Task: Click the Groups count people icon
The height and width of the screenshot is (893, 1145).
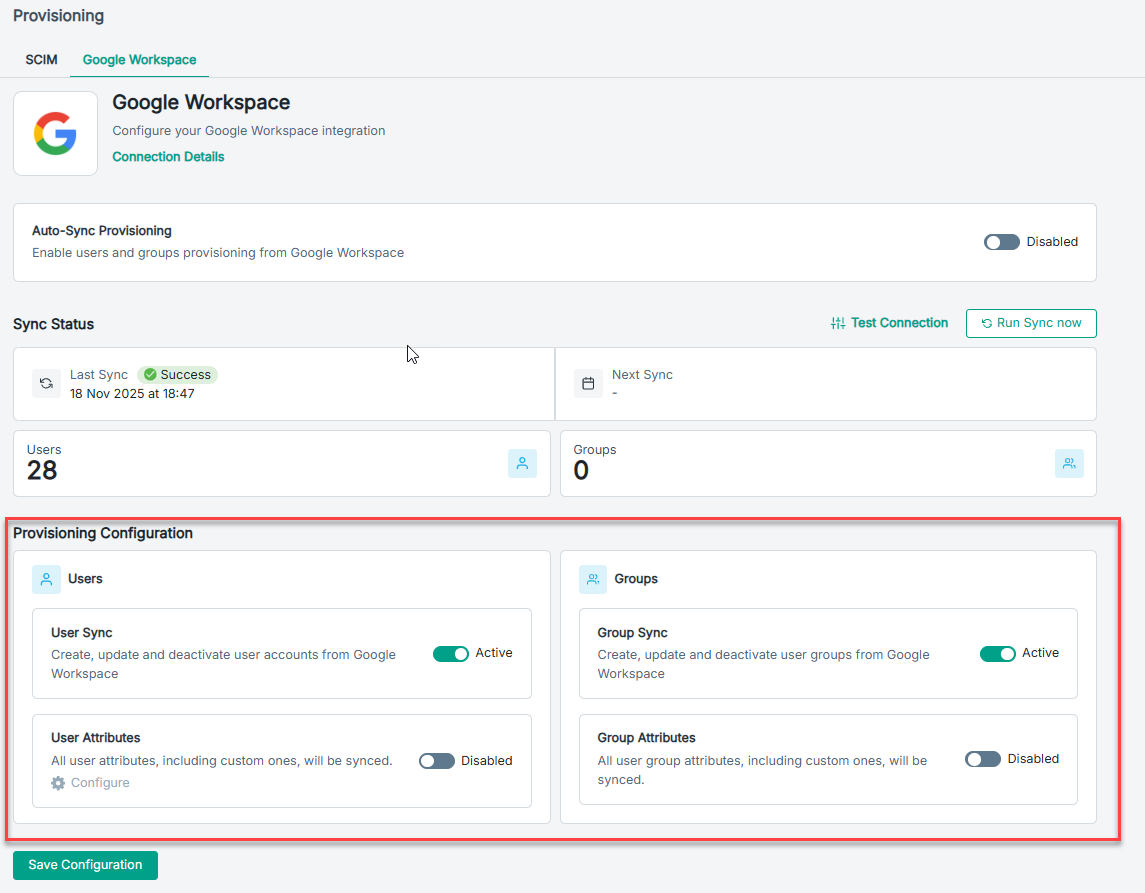Action: (1069, 463)
